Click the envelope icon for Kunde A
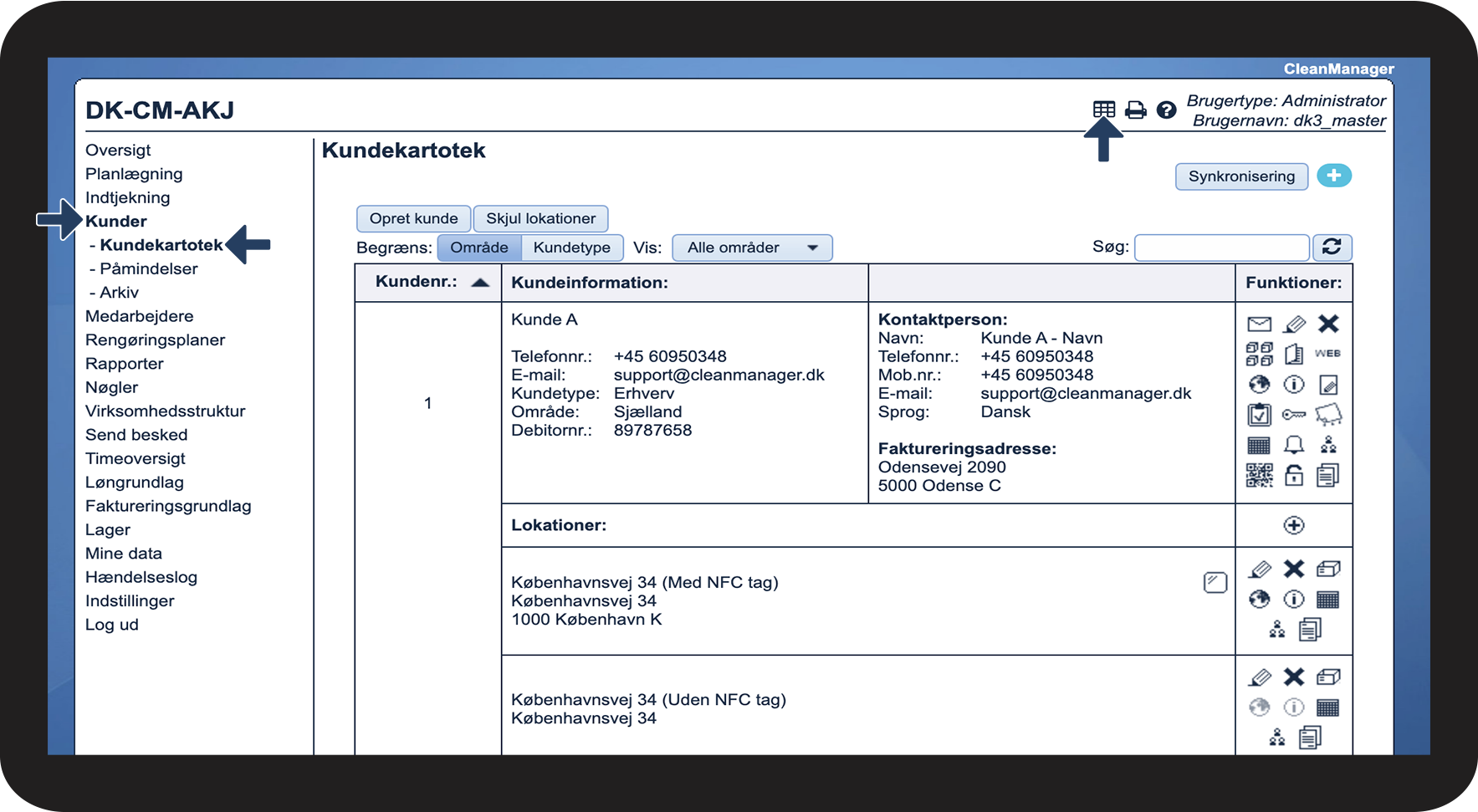1478x812 pixels. tap(1259, 324)
